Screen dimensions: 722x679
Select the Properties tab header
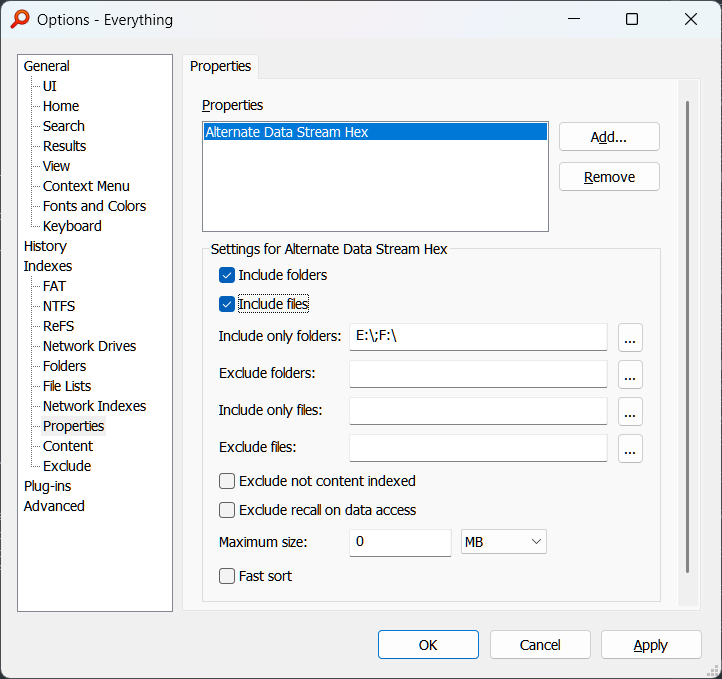pos(220,66)
